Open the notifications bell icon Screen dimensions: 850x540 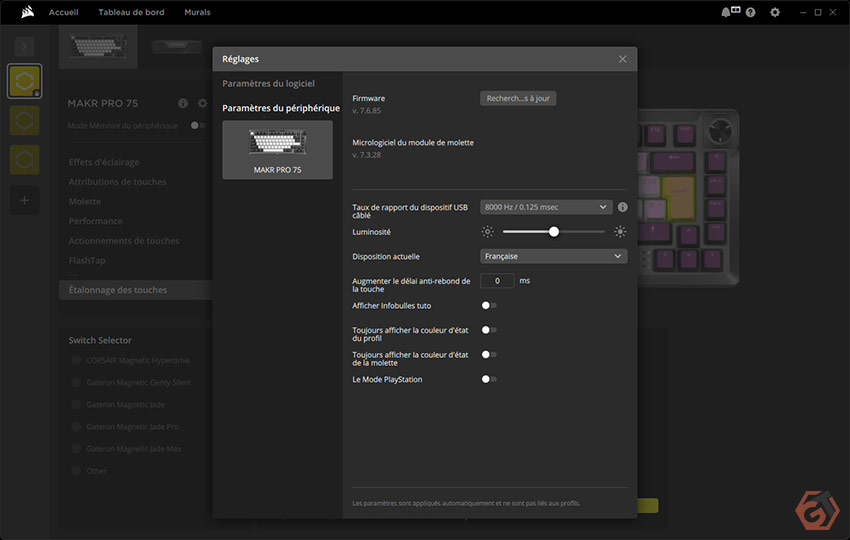[725, 12]
